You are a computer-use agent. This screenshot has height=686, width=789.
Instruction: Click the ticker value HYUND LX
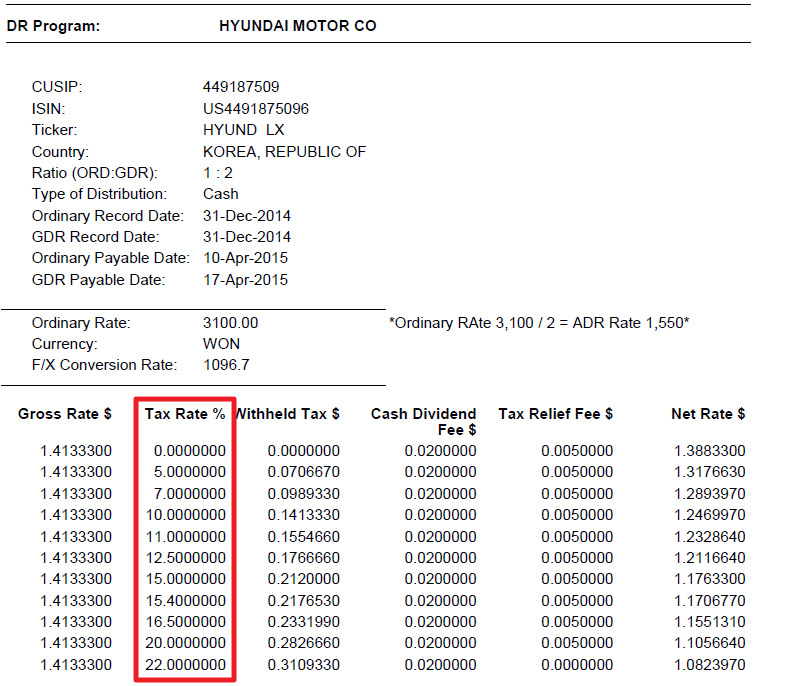244,130
